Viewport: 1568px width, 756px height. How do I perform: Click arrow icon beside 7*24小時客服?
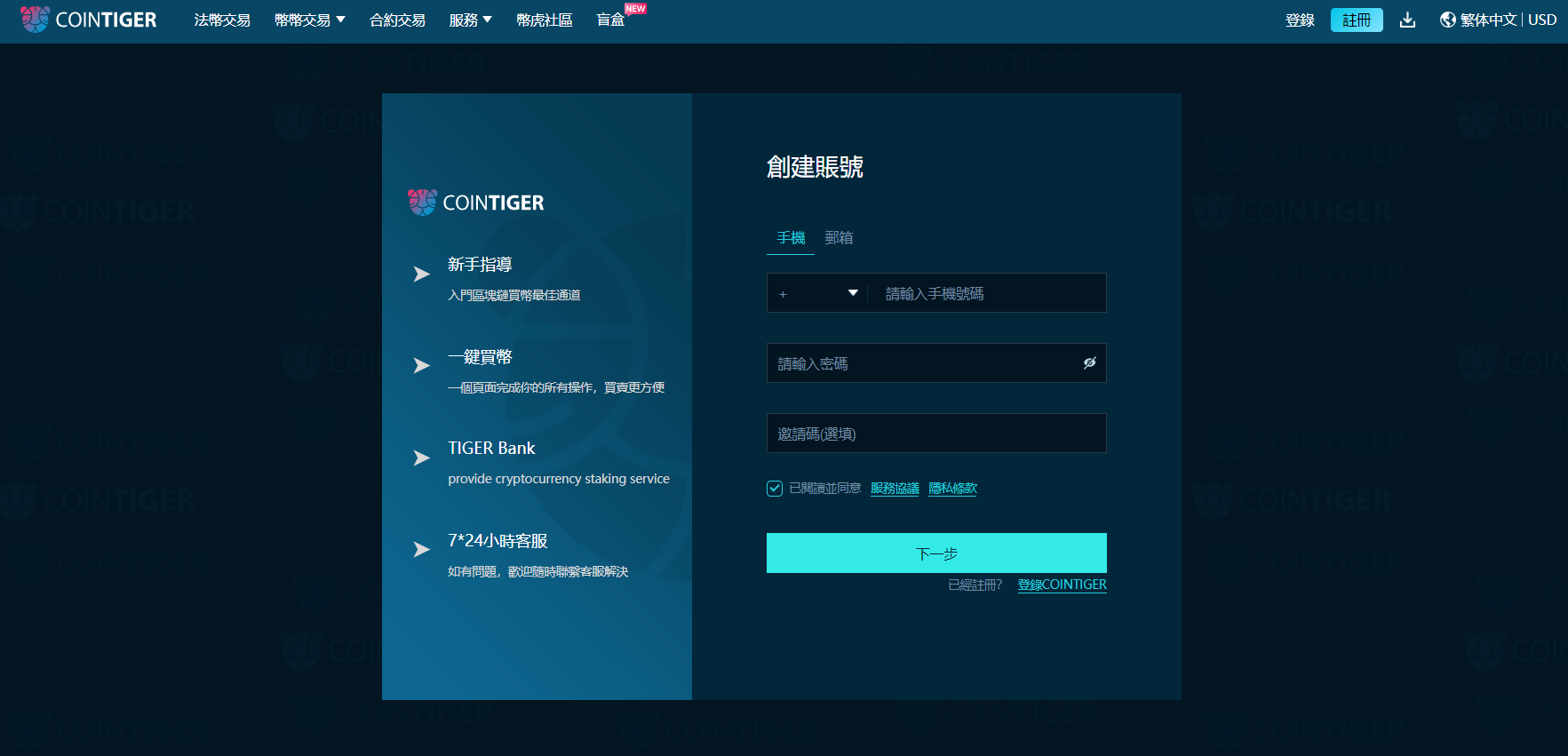(x=421, y=550)
